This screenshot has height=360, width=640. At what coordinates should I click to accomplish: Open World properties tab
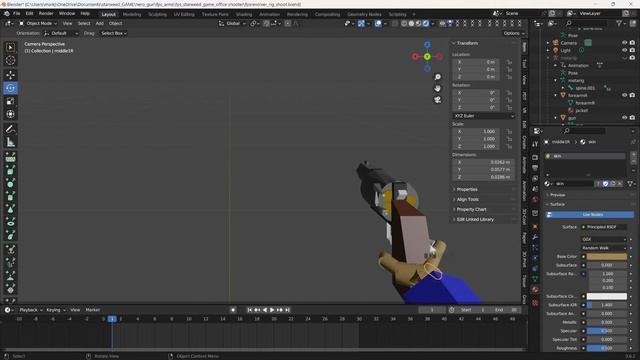tap(535, 200)
